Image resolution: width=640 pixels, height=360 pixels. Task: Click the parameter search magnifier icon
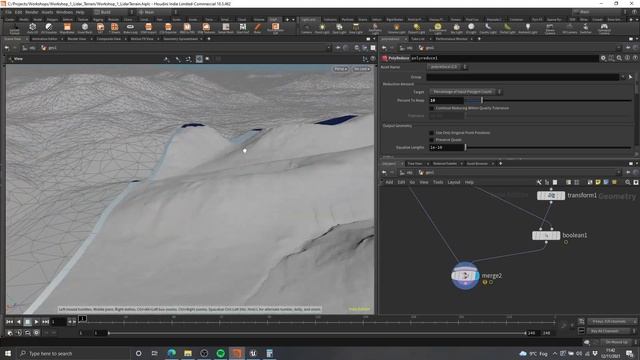pos(619,58)
